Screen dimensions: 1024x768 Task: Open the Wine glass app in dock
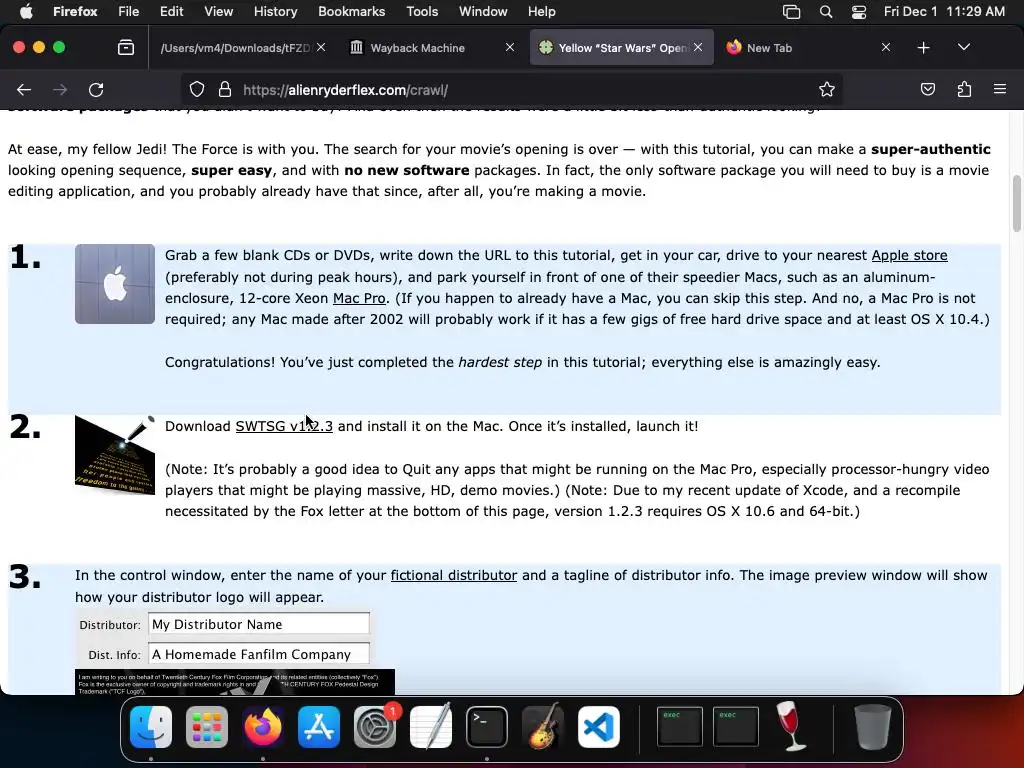point(792,727)
